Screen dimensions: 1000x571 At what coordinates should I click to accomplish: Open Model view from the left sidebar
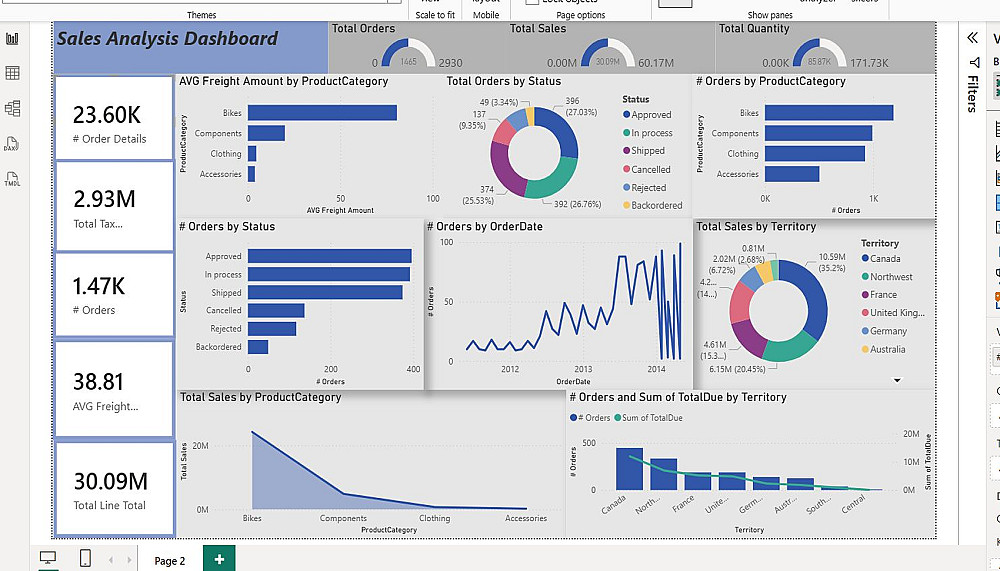(x=12, y=108)
